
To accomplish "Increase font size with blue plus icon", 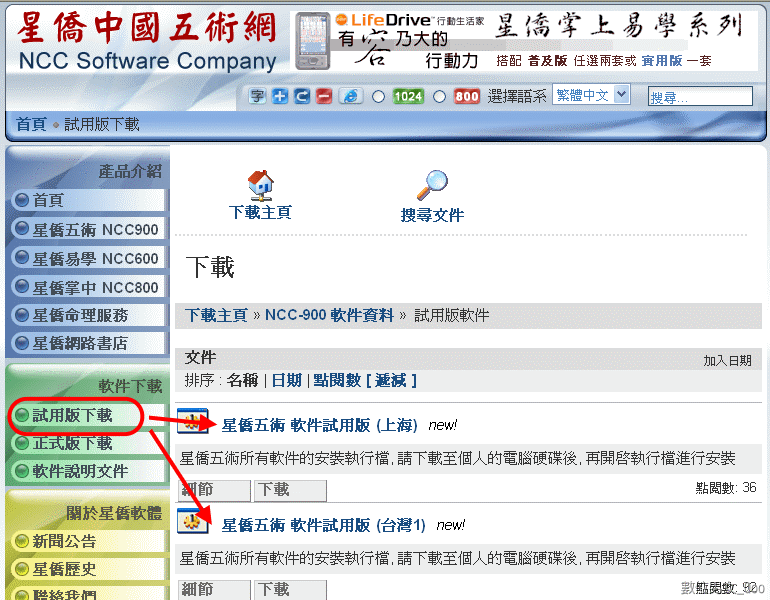I will (x=280, y=96).
